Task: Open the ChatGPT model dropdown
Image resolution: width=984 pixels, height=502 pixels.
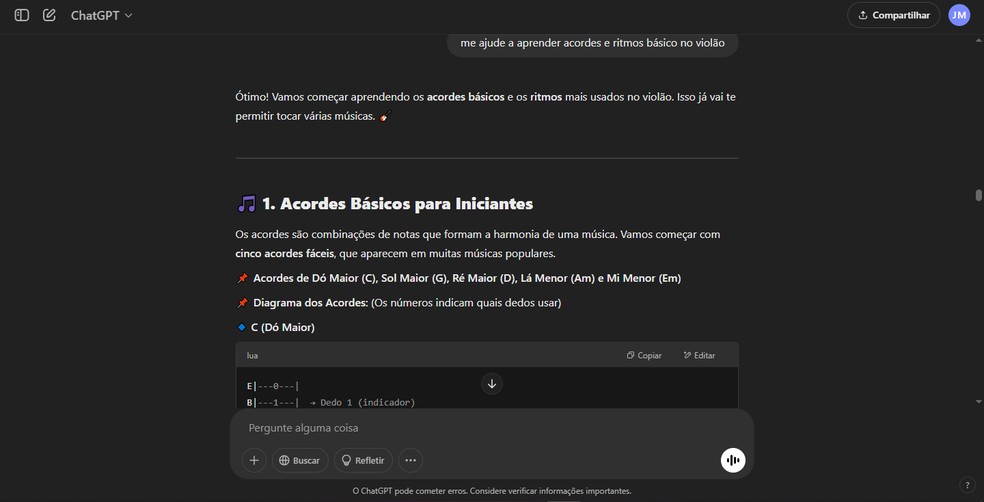Action: click(102, 15)
